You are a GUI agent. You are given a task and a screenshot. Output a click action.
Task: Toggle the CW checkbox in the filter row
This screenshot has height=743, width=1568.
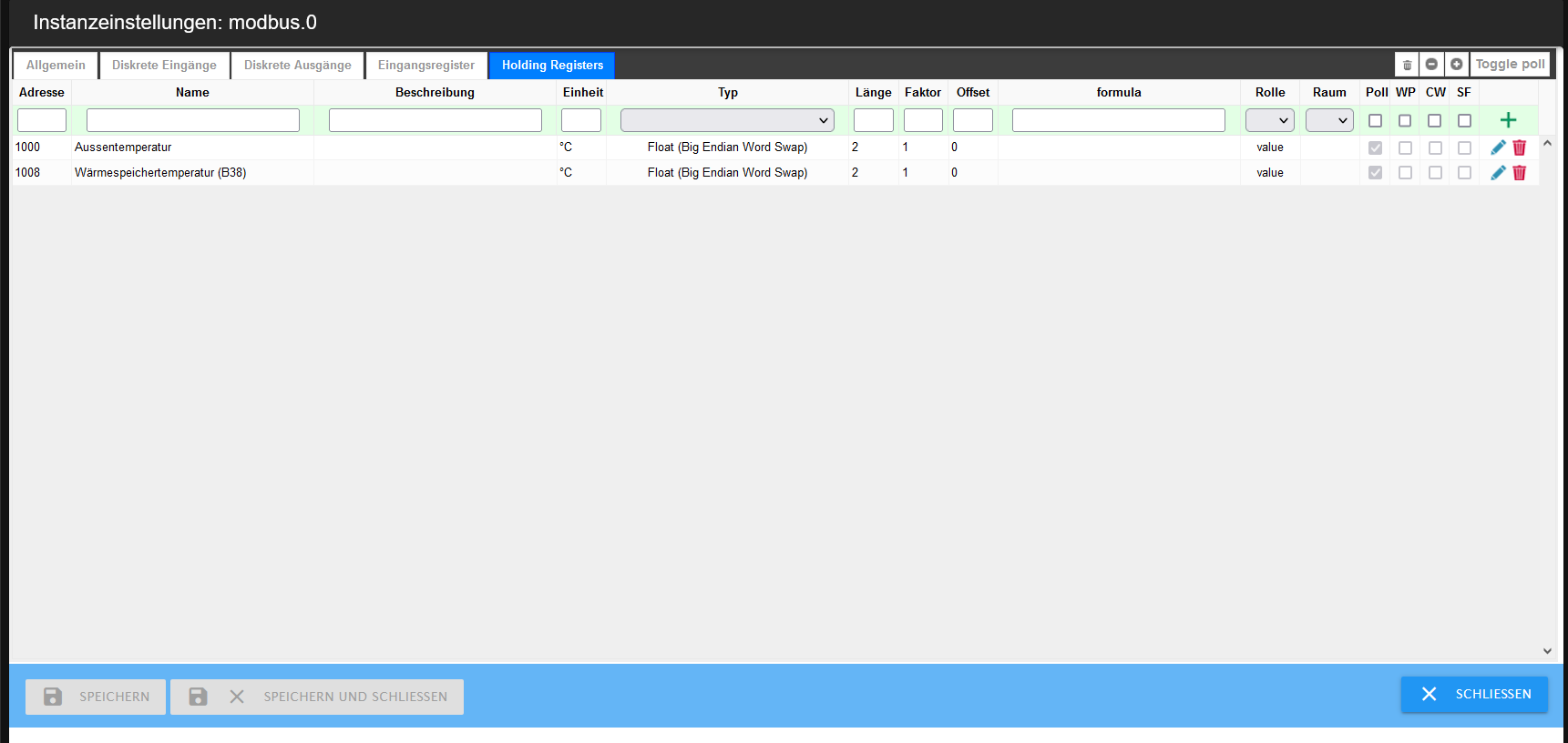tap(1435, 120)
